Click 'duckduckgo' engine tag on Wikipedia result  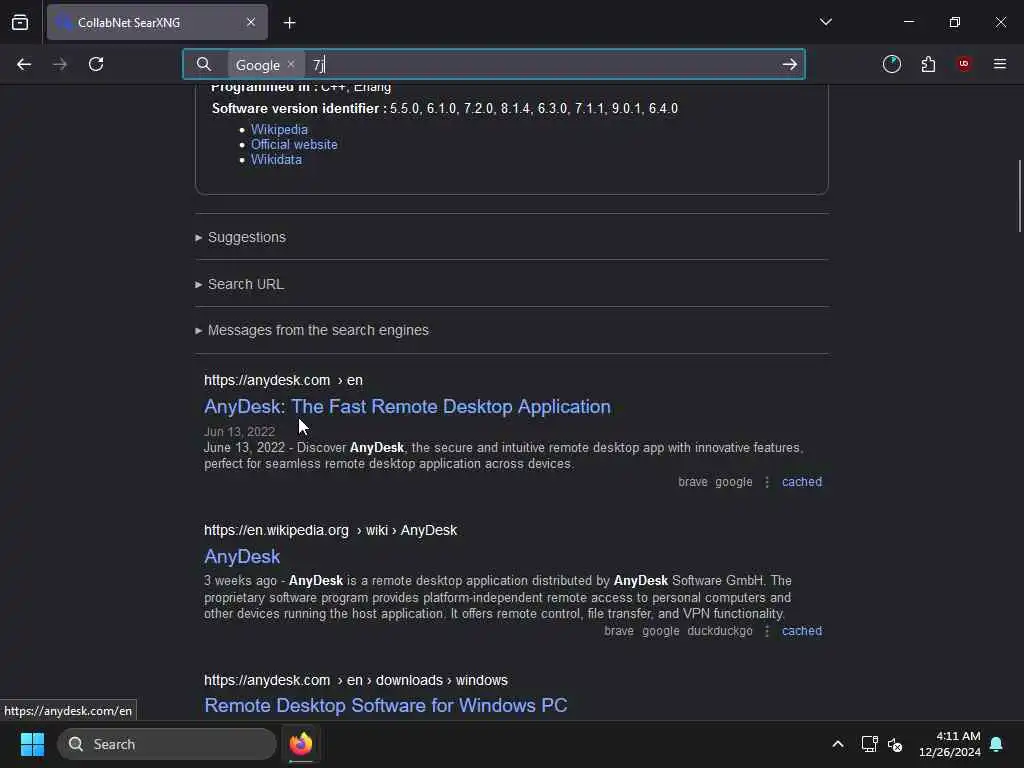tap(720, 631)
